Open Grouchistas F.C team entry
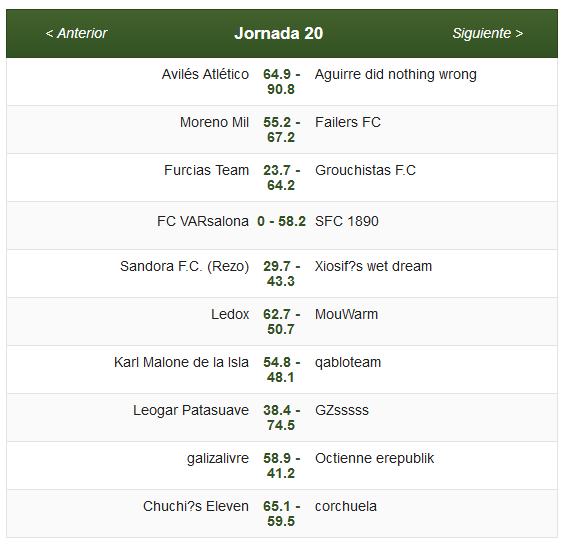561x544 pixels. pyautogui.click(x=365, y=170)
